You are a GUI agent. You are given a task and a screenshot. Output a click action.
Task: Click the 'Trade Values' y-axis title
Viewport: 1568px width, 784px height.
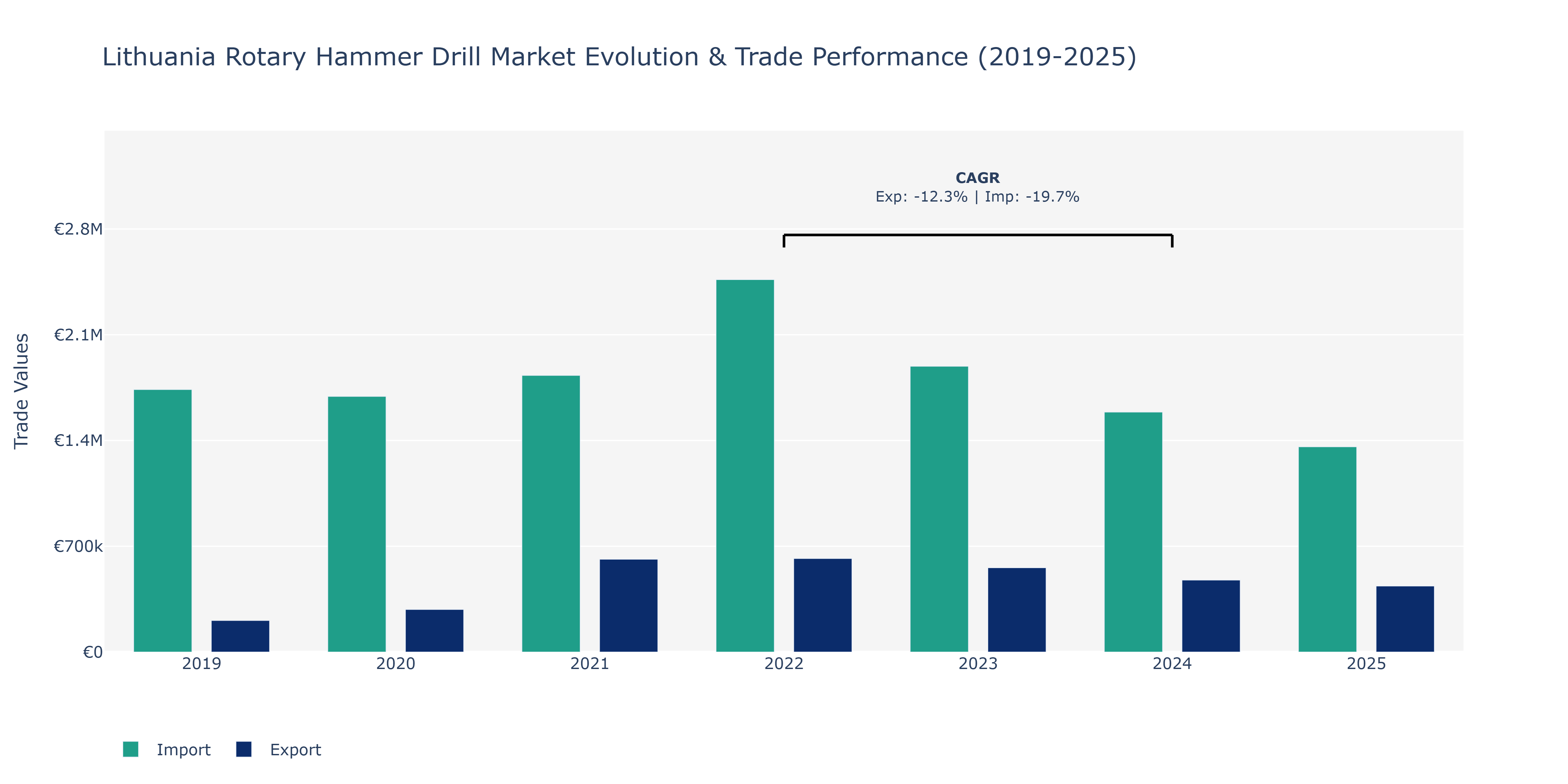[21, 391]
